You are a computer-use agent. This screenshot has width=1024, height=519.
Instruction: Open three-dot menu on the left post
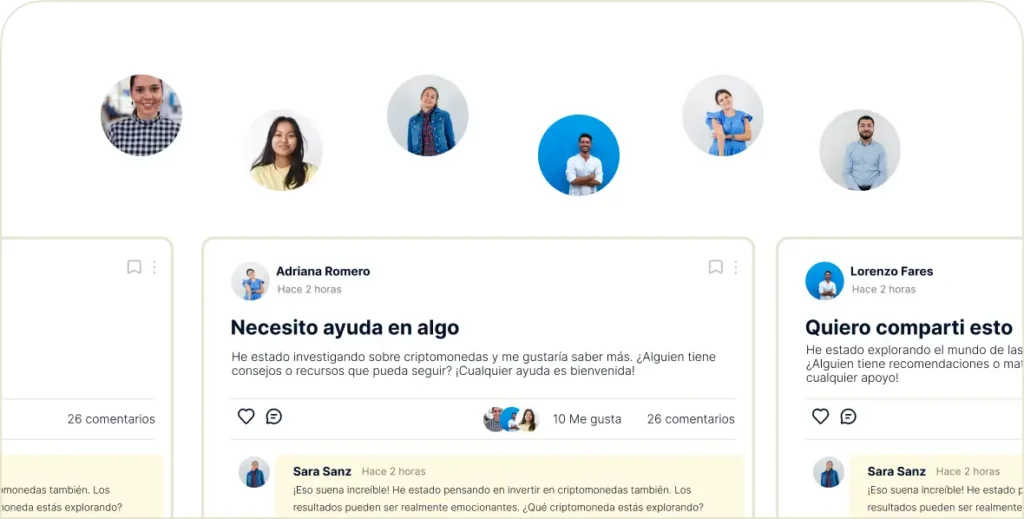[x=154, y=267]
